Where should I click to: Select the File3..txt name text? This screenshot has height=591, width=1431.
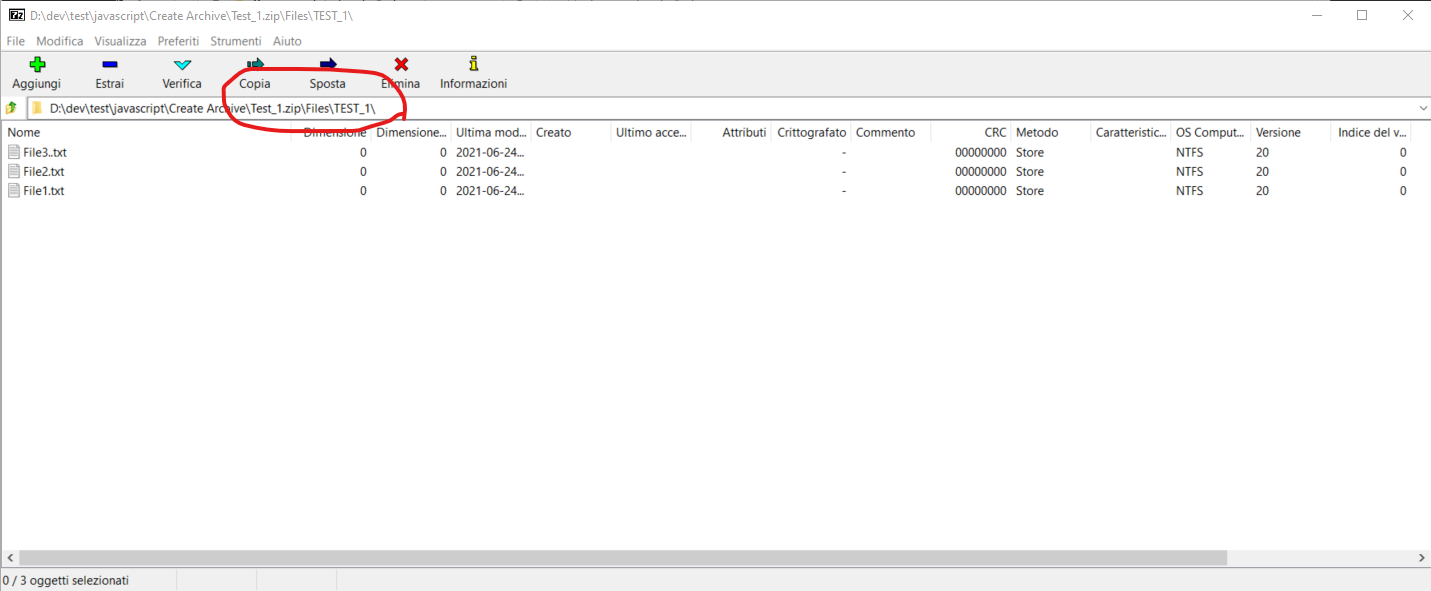45,152
